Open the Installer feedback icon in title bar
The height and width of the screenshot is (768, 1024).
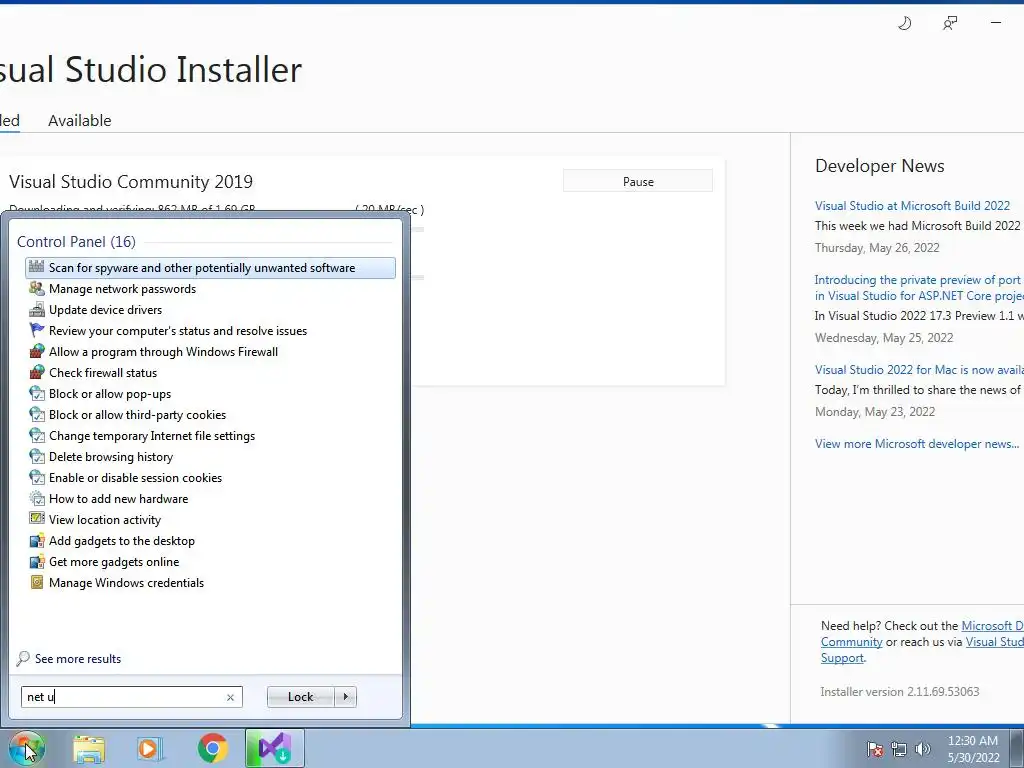[950, 24]
